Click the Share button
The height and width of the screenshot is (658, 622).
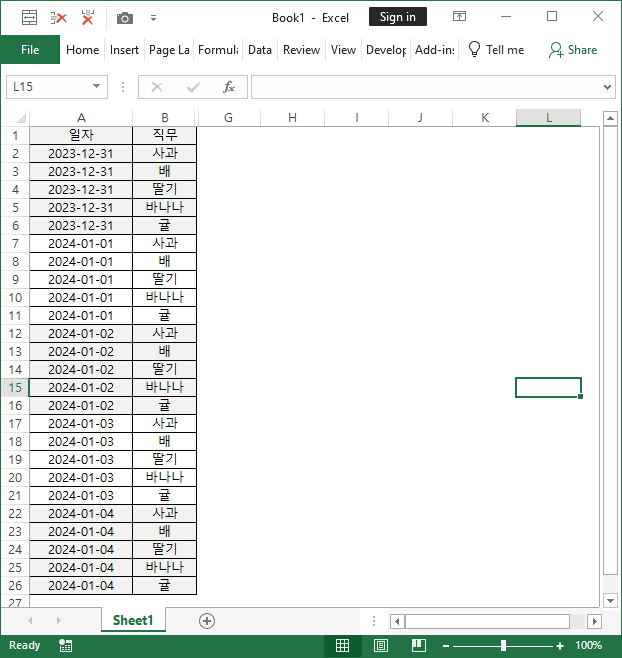[x=572, y=50]
